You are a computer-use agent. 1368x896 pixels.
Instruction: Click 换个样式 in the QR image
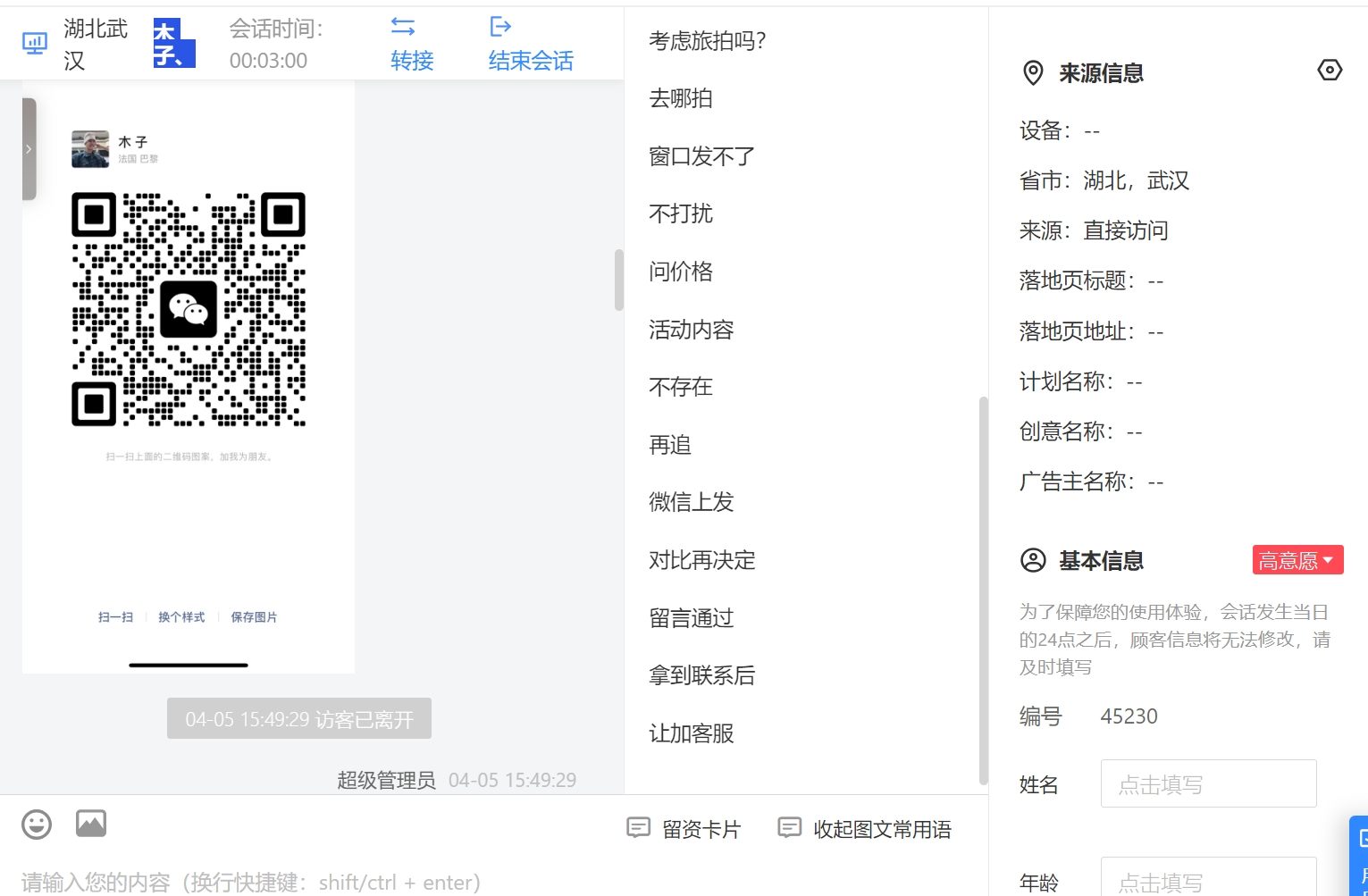(x=181, y=617)
